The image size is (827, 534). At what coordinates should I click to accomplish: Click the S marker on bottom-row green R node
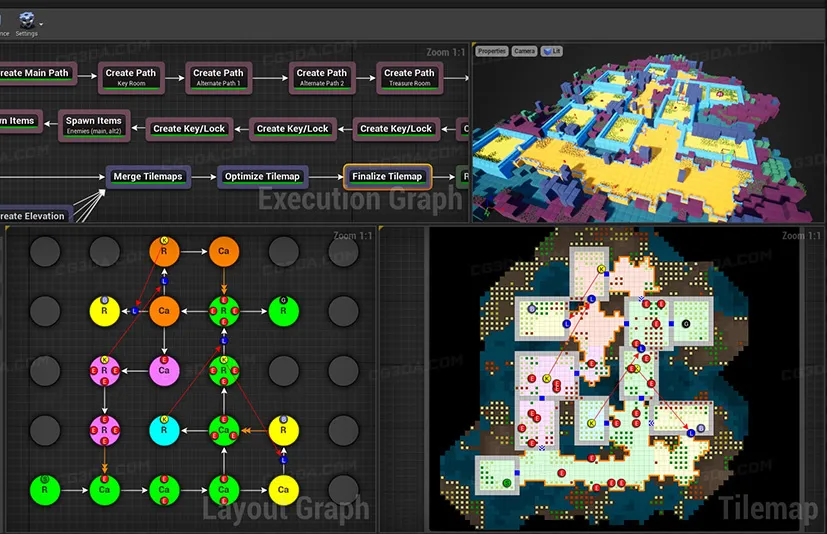point(45,480)
